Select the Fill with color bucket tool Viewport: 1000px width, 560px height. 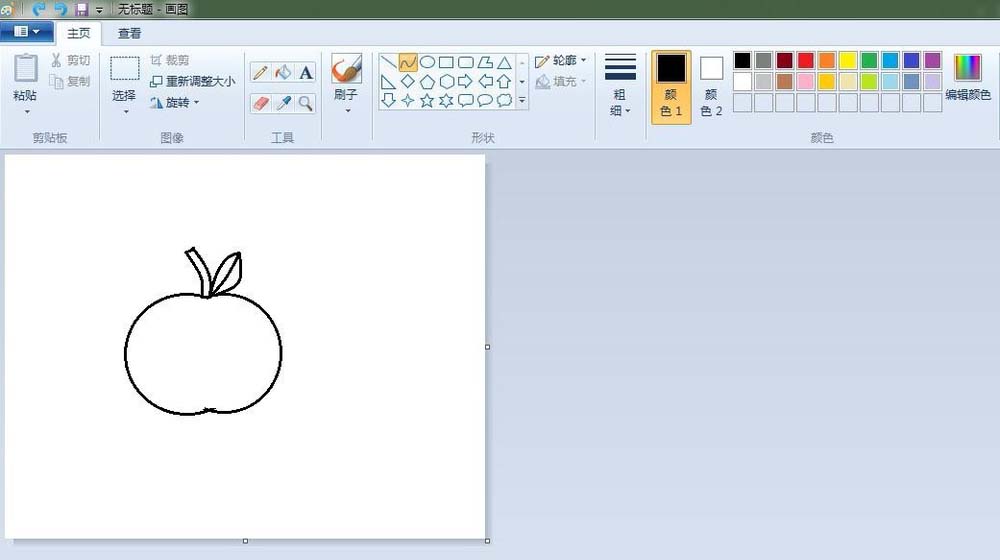[x=283, y=72]
